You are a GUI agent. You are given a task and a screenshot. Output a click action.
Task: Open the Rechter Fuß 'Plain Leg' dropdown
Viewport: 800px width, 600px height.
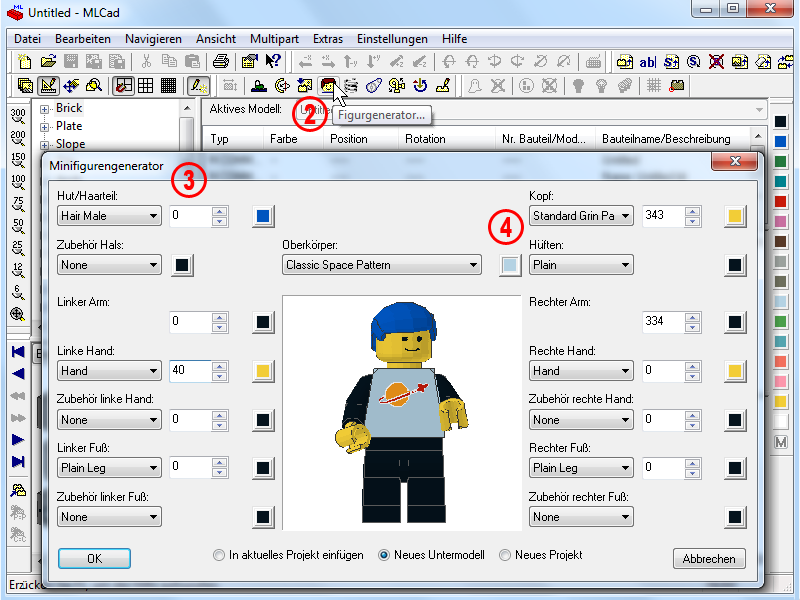coord(581,468)
